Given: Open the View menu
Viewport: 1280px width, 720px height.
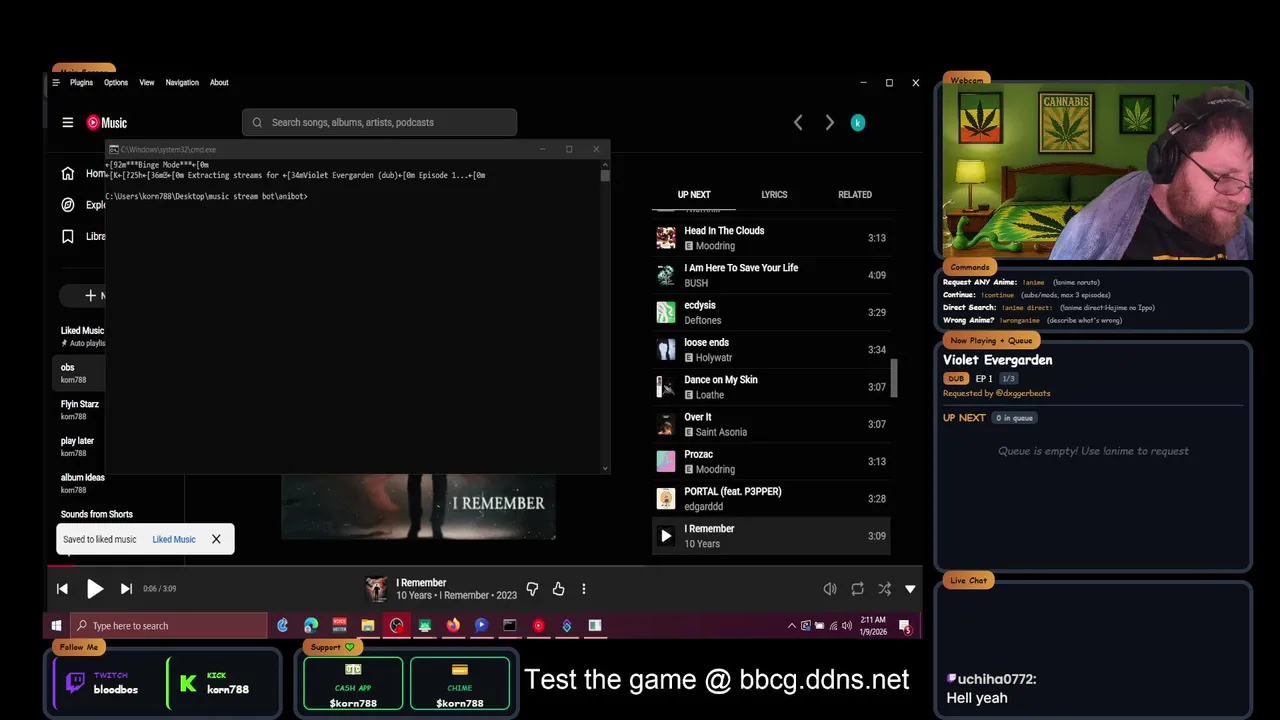Looking at the screenshot, I should point(147,83).
